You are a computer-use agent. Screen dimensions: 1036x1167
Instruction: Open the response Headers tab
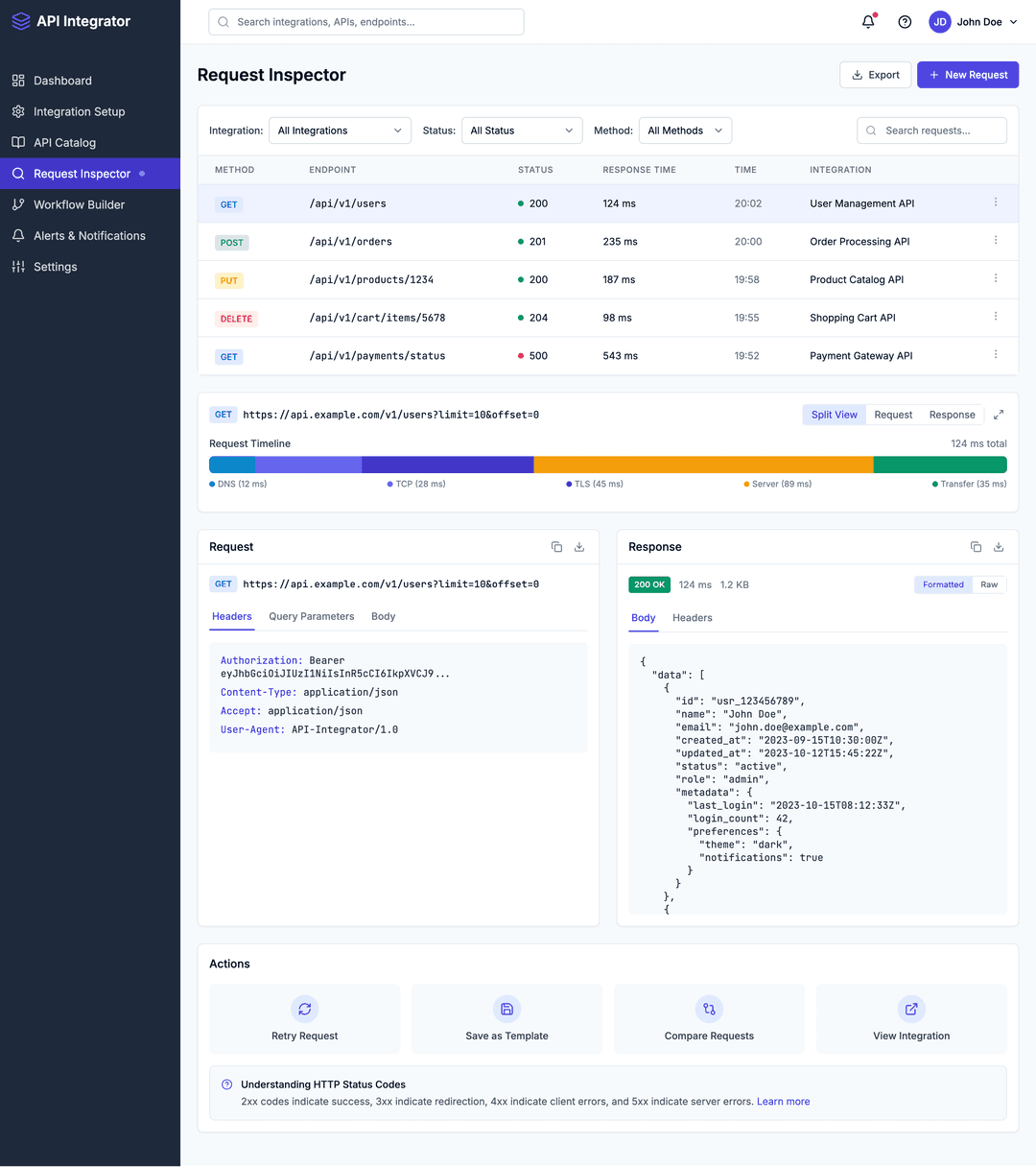click(x=692, y=618)
